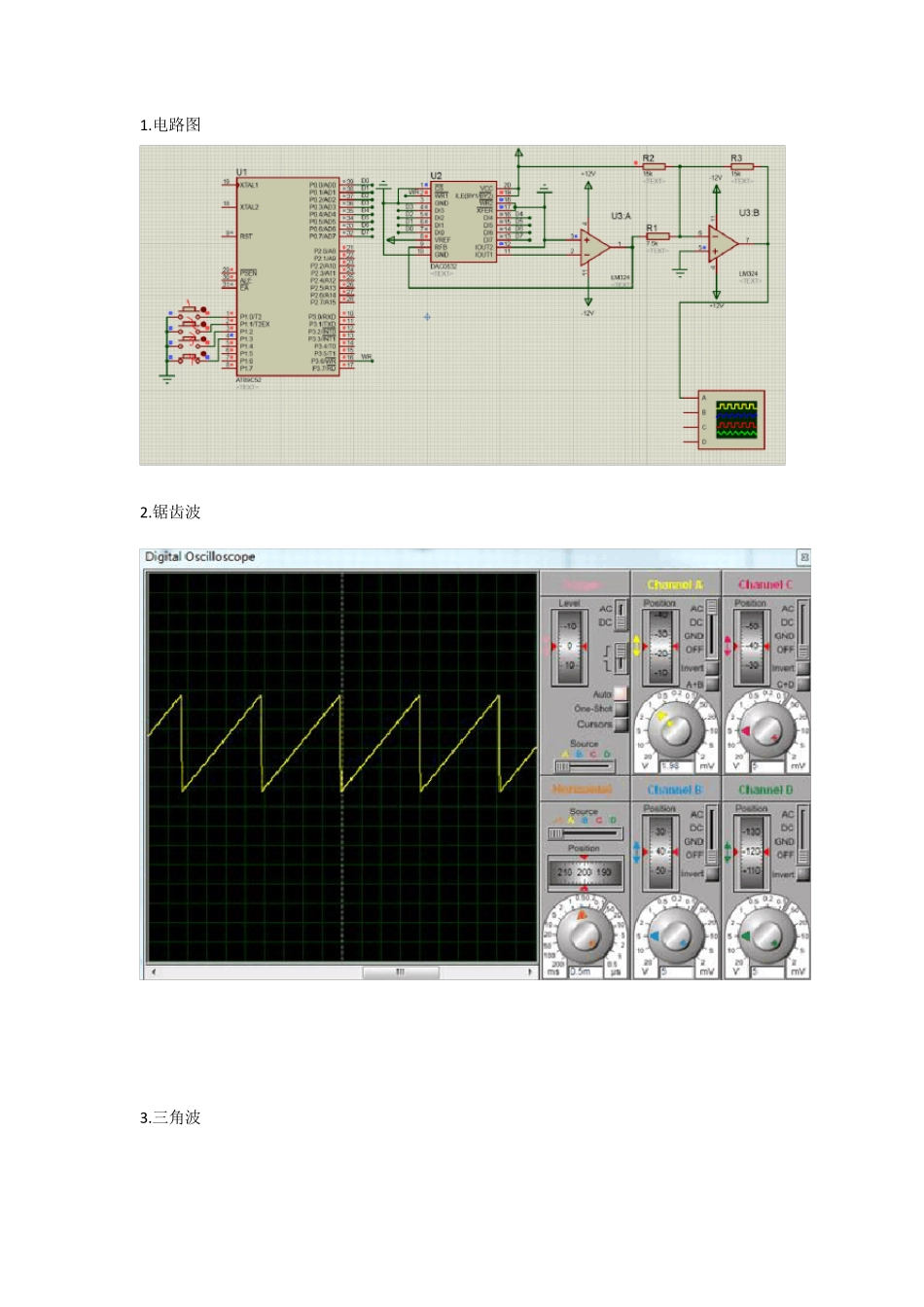This screenshot has height=1307, width=924.
Task: Click the Horizontal Position dial
Action: [x=584, y=872]
